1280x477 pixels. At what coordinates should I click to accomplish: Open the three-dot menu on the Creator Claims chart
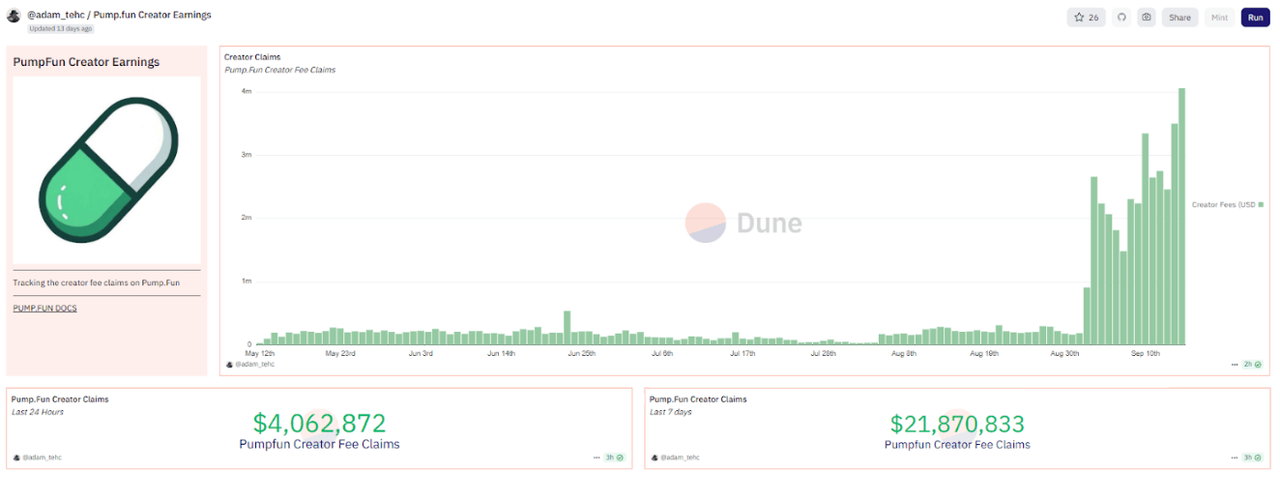click(1235, 365)
